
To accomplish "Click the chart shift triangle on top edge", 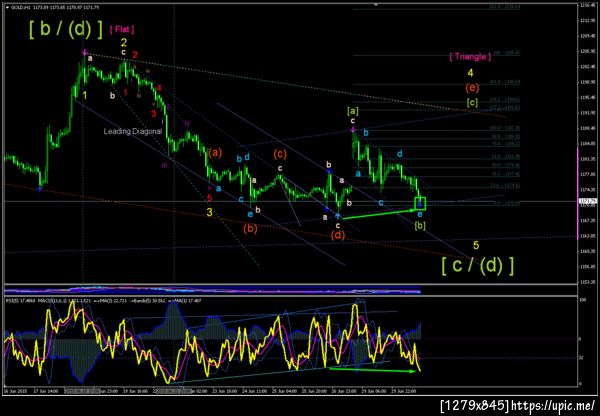I will coord(376,5).
